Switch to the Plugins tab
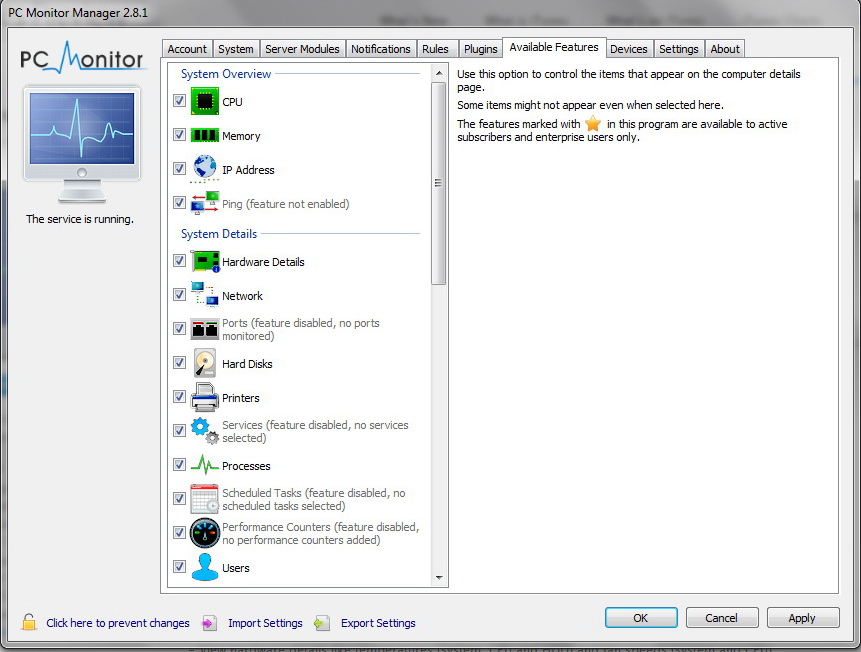Screen dimensions: 861x652 480,49
